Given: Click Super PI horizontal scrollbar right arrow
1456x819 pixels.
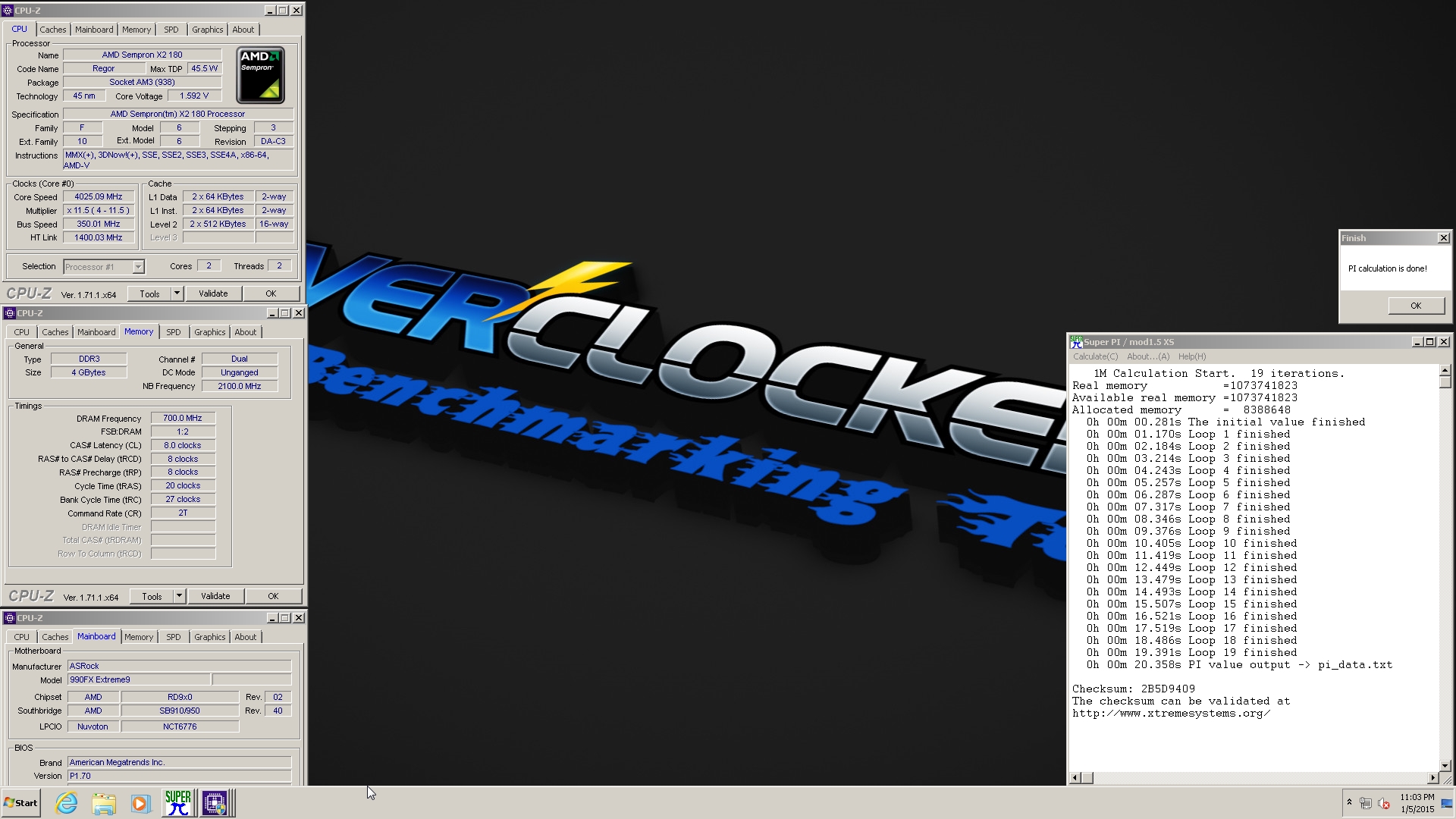Looking at the screenshot, I should pyautogui.click(x=1432, y=778).
